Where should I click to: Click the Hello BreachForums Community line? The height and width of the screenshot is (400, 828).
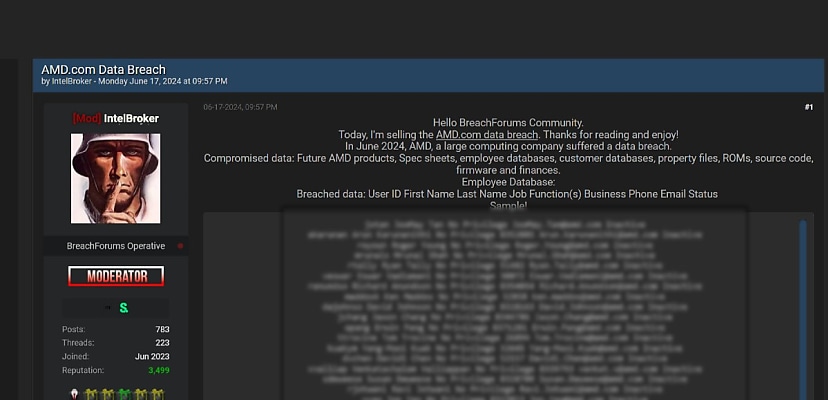pyautogui.click(x=509, y=123)
